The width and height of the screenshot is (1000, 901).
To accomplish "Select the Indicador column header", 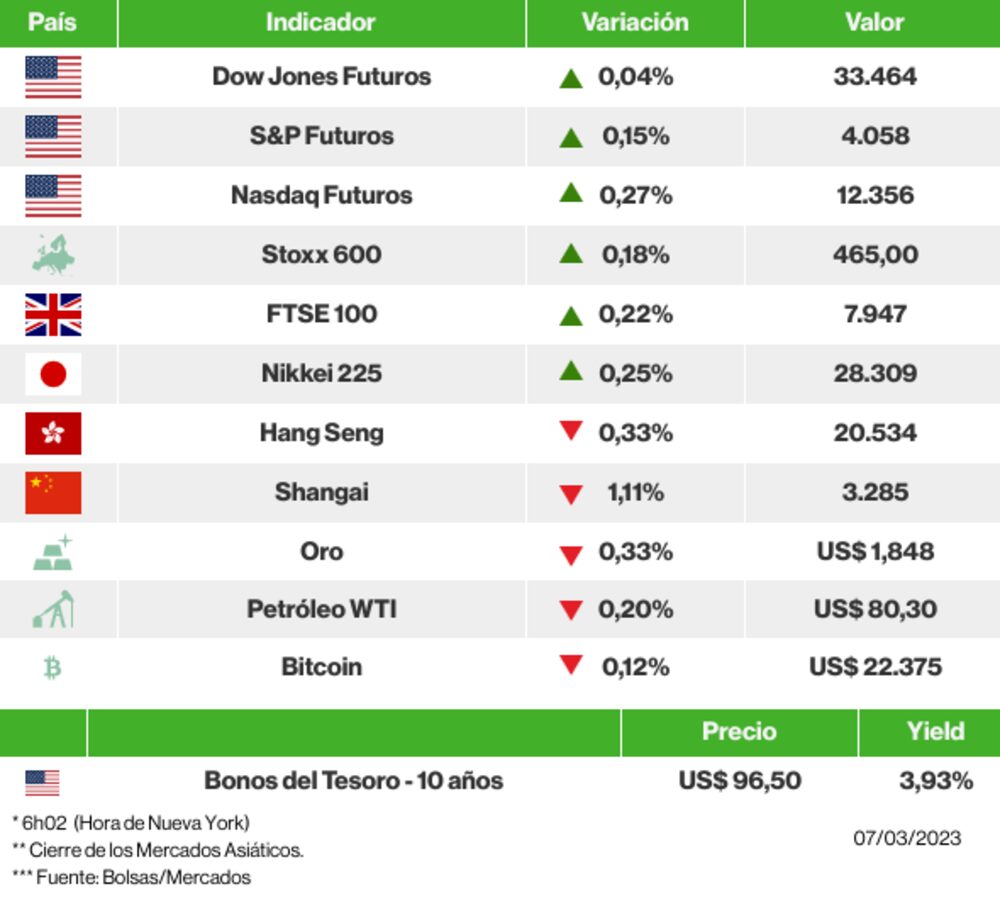I will click(321, 22).
